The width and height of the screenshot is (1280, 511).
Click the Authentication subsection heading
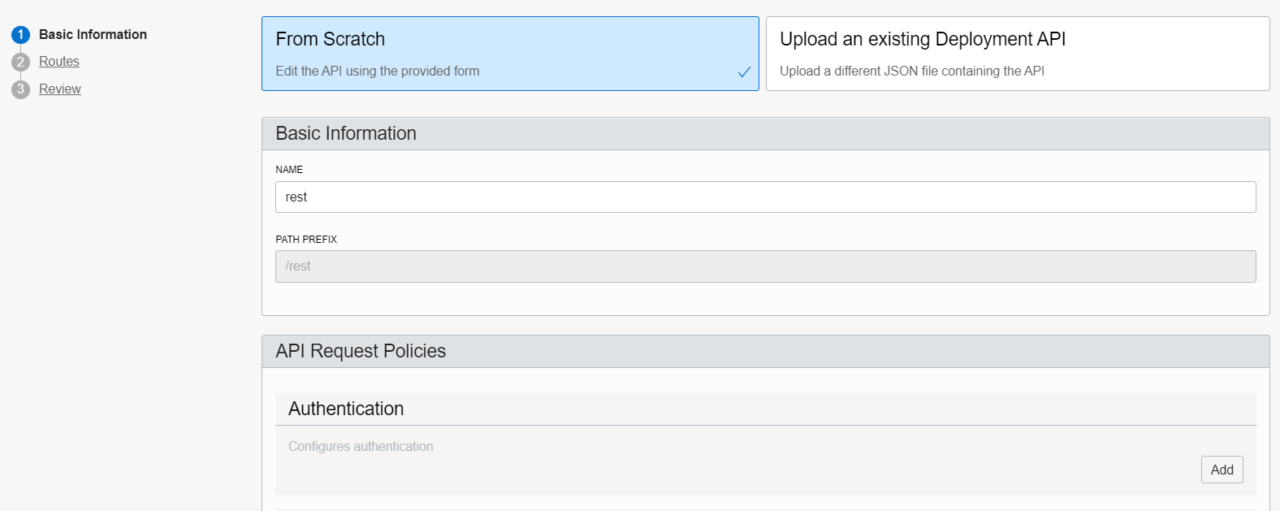pos(346,409)
